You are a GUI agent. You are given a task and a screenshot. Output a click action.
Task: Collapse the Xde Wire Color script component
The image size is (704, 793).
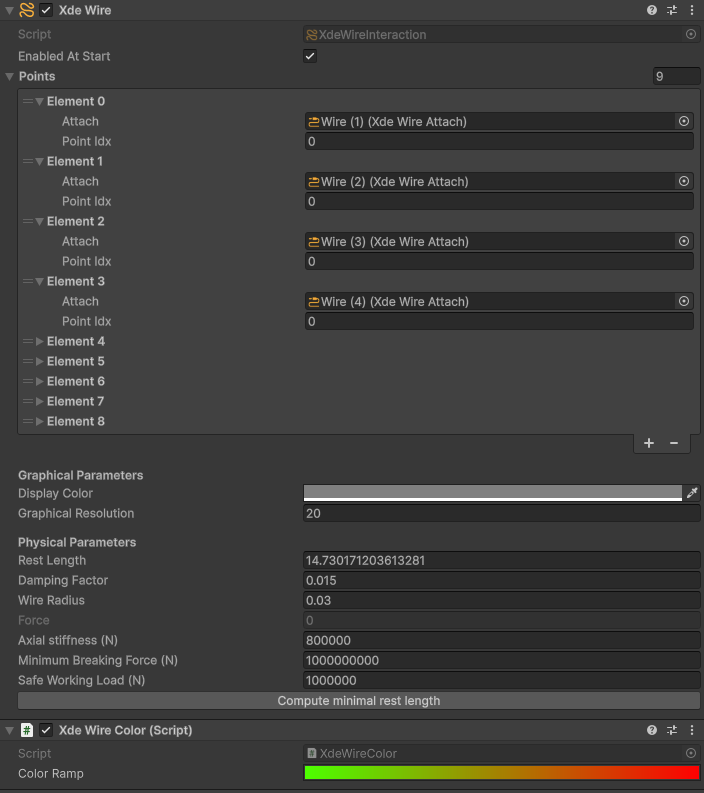9,730
